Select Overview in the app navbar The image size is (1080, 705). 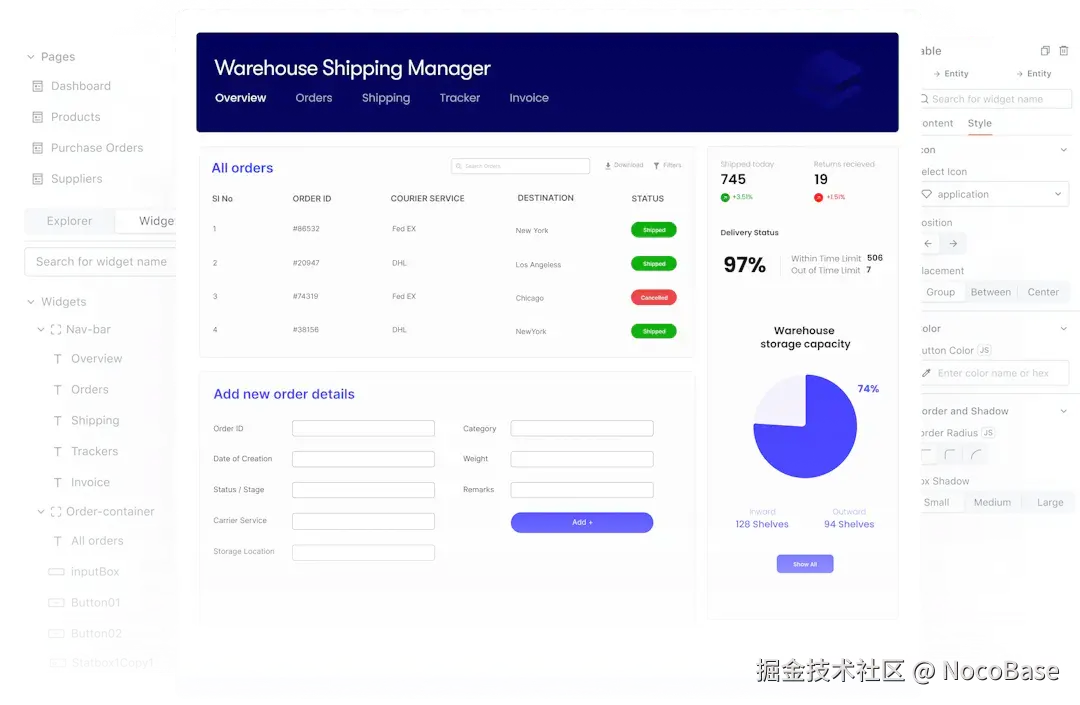pyautogui.click(x=240, y=98)
